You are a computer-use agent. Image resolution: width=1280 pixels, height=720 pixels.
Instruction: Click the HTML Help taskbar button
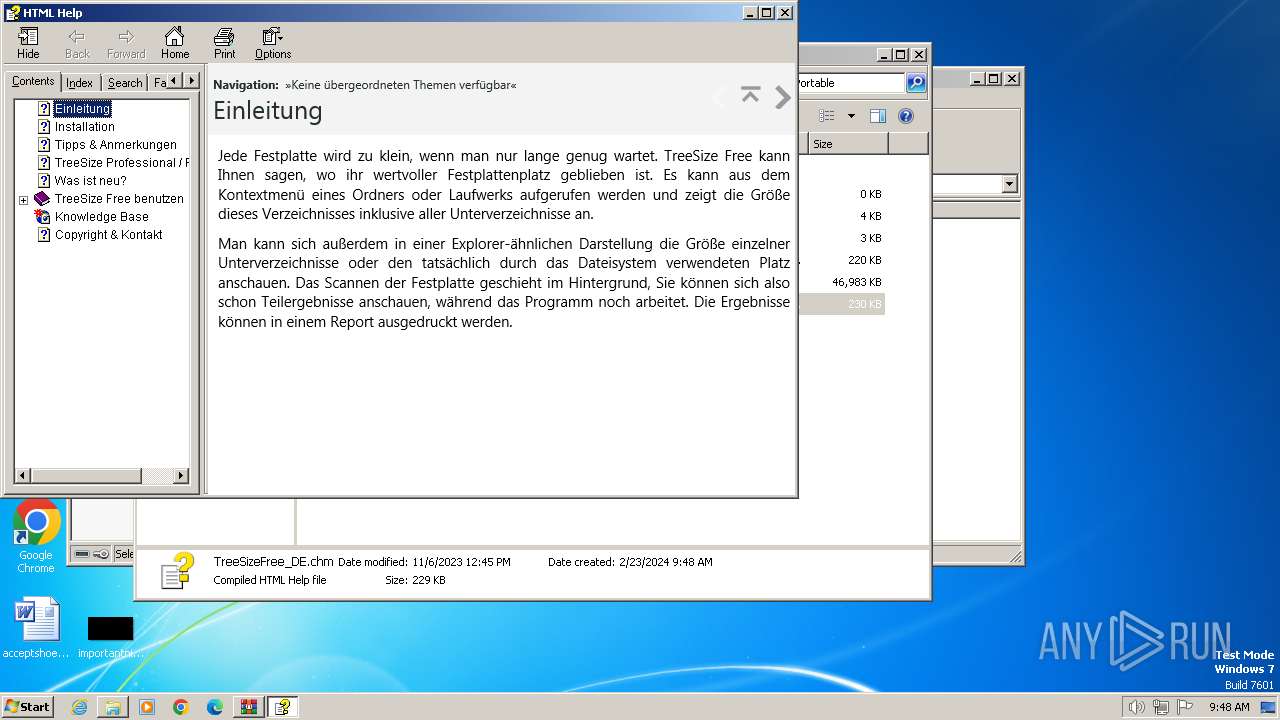(x=282, y=707)
